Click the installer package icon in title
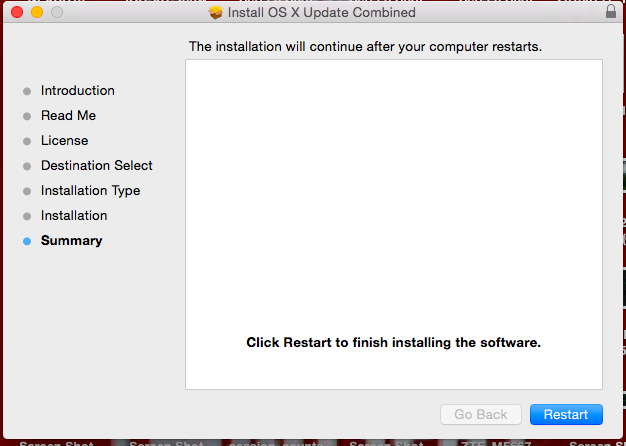Screen dimensions: 626x446 216,12
